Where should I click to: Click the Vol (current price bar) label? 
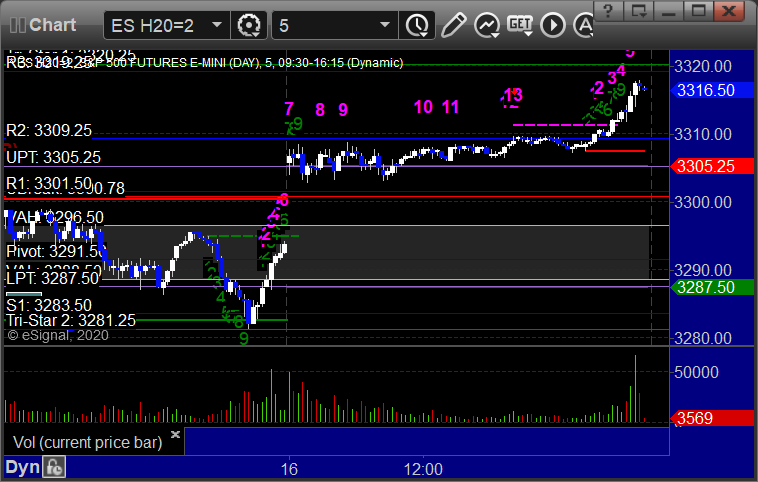coord(87,442)
